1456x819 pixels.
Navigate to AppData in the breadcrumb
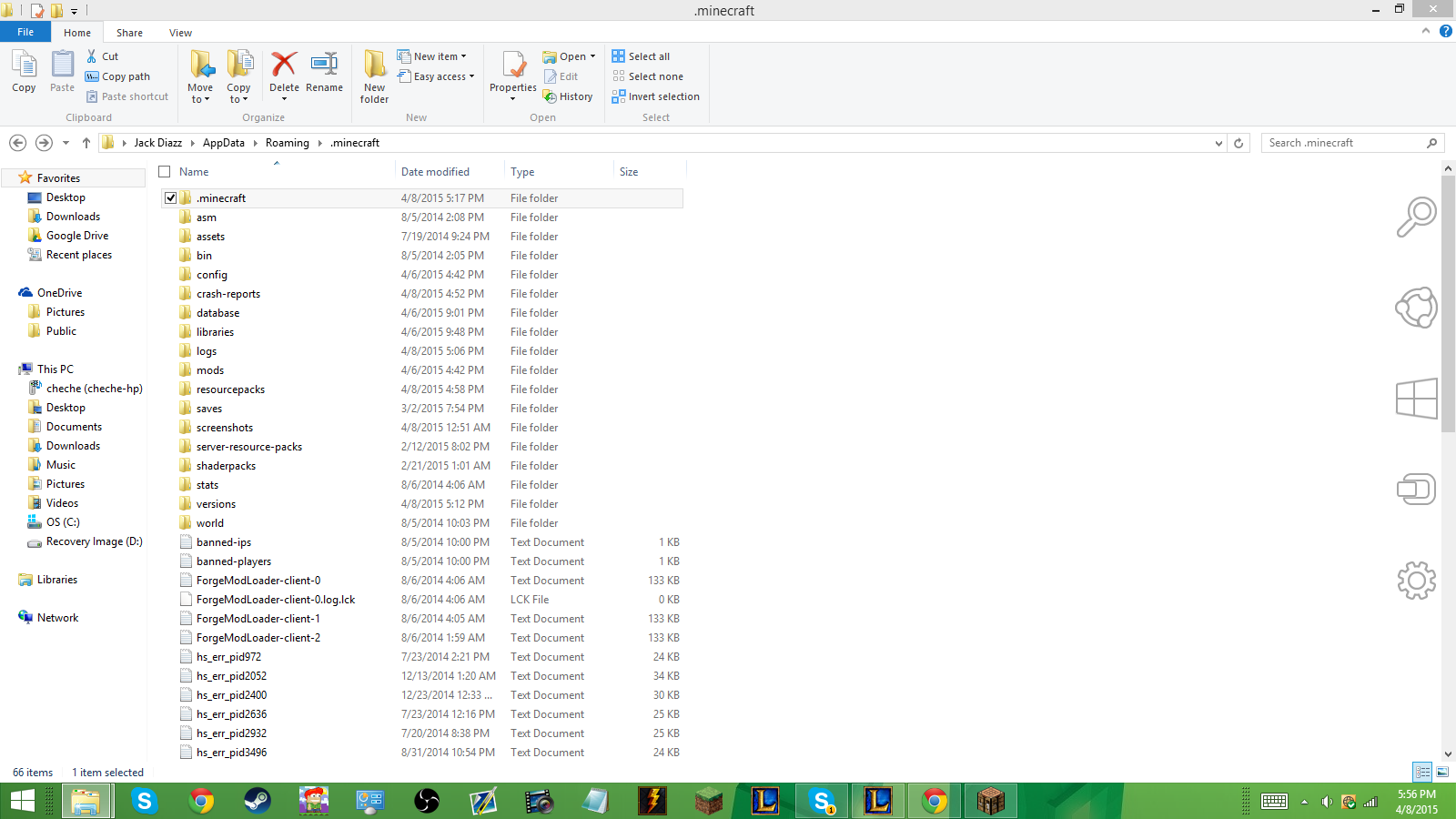pyautogui.click(x=224, y=143)
